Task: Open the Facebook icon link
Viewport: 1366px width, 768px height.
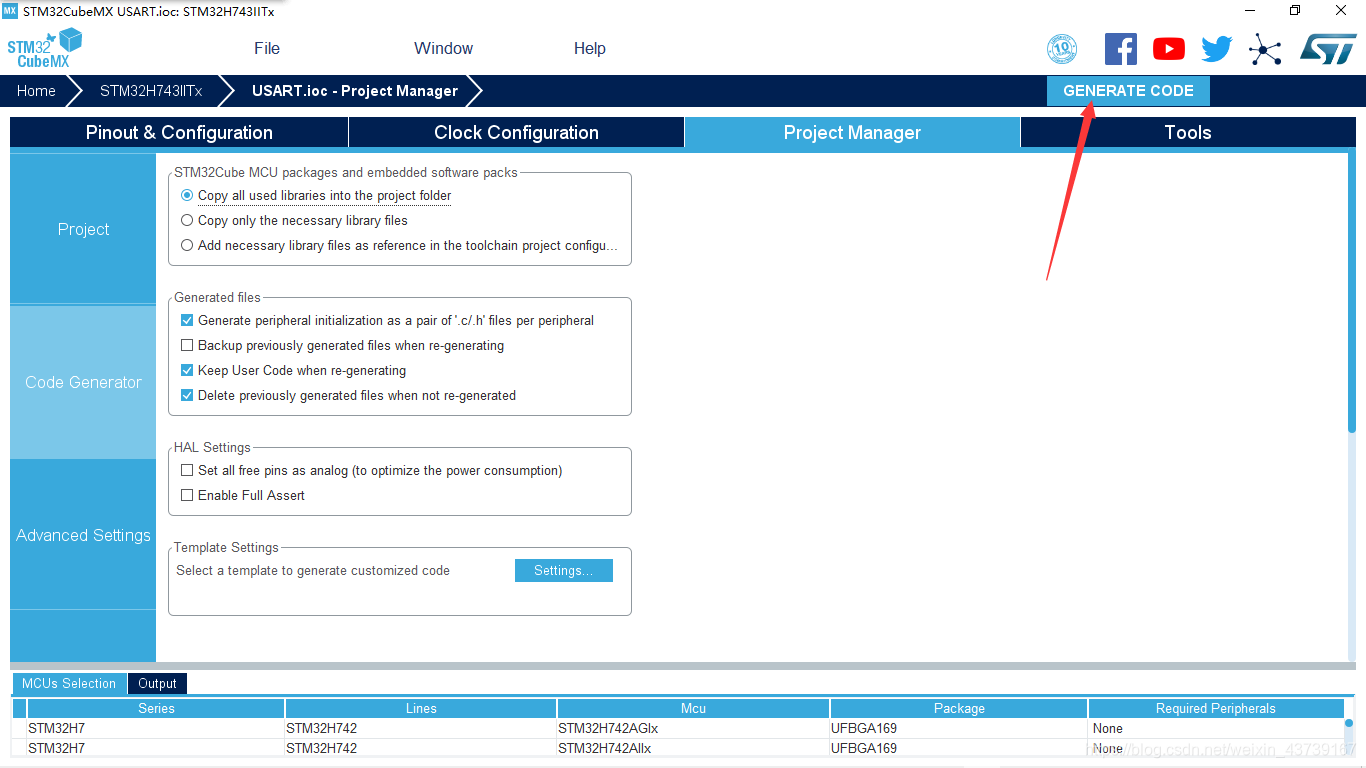Action: 1121,48
